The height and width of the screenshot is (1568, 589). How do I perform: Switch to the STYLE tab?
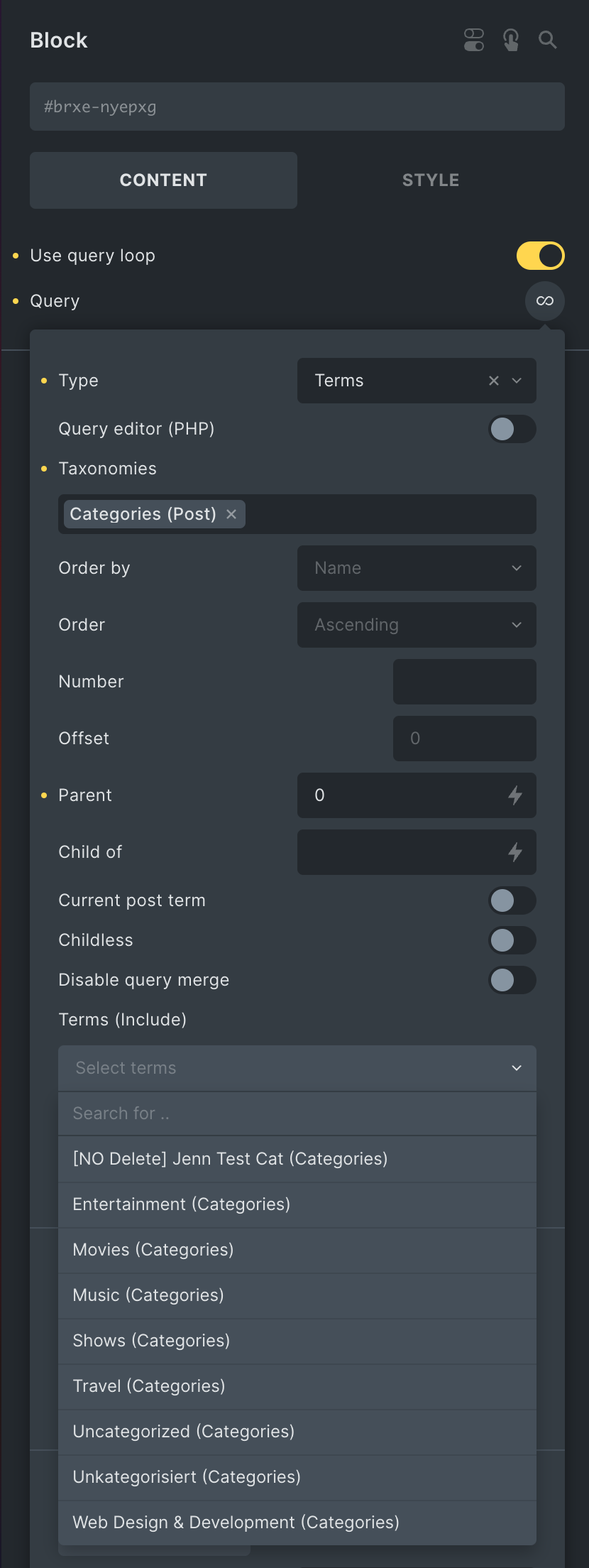pyautogui.click(x=430, y=180)
